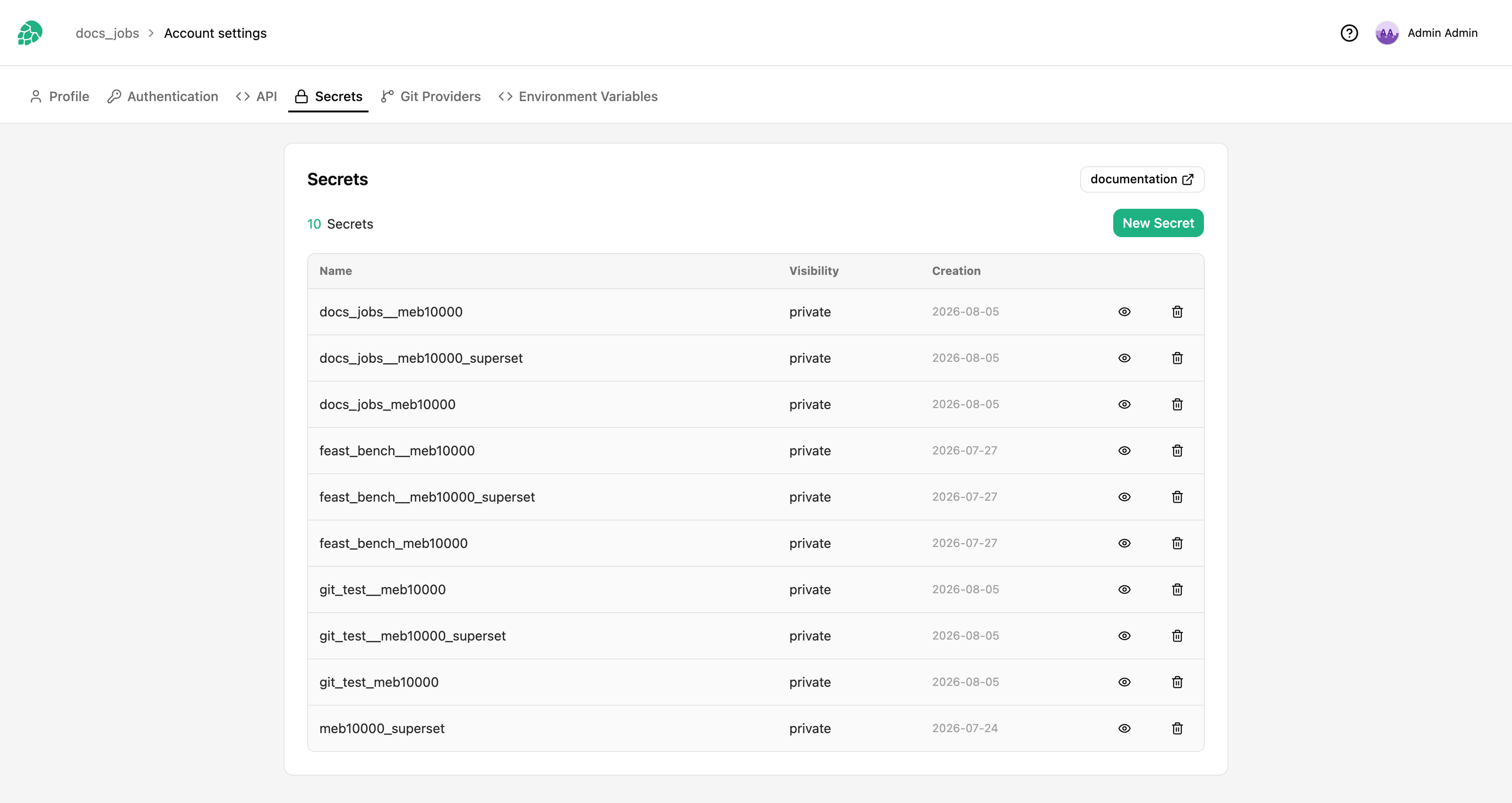Delete the feast_bench_meb10000 secret

(x=1177, y=544)
